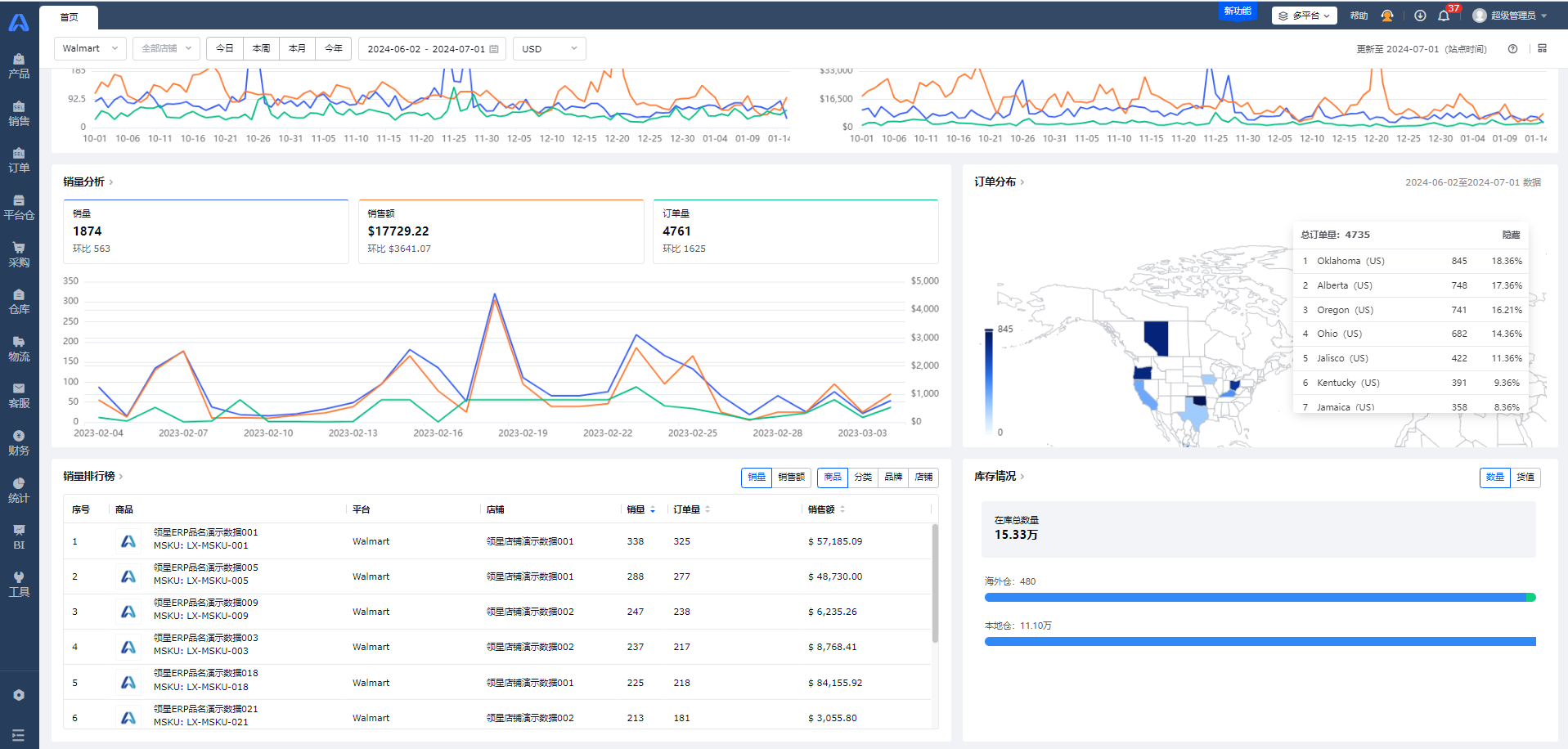Click the 新功能 button

[x=1238, y=11]
